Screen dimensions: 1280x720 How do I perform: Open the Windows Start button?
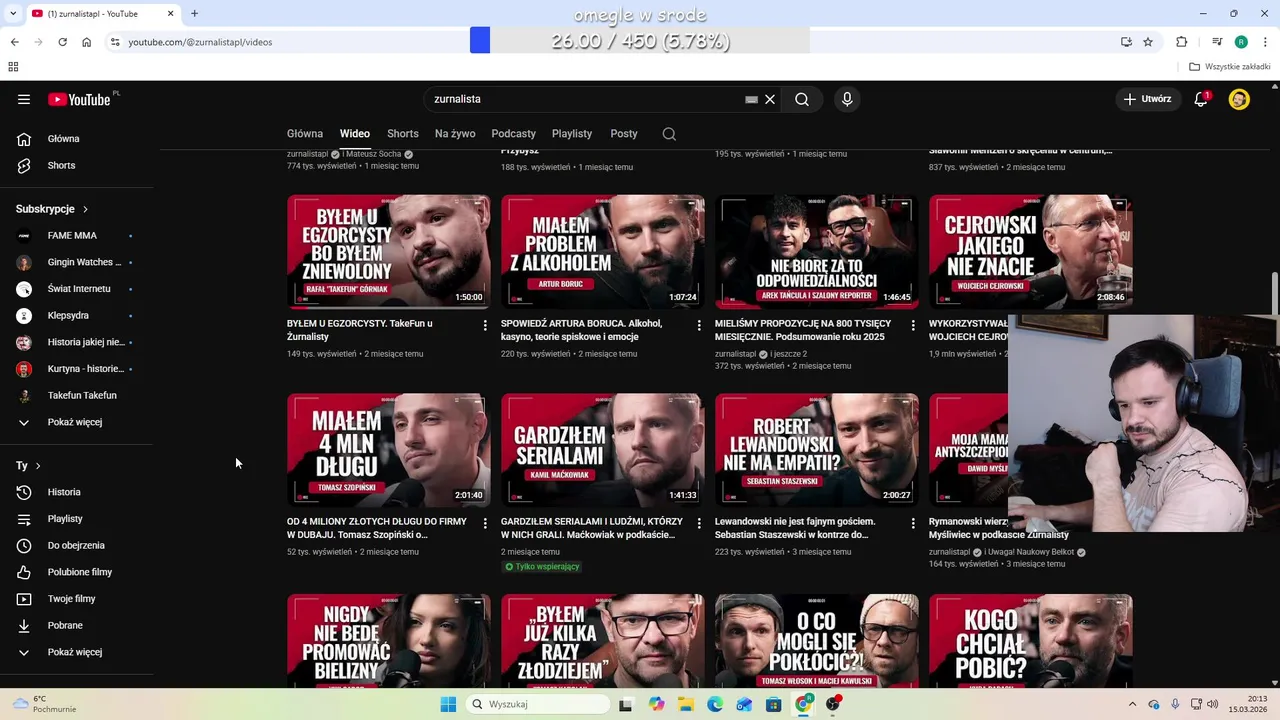tap(448, 704)
